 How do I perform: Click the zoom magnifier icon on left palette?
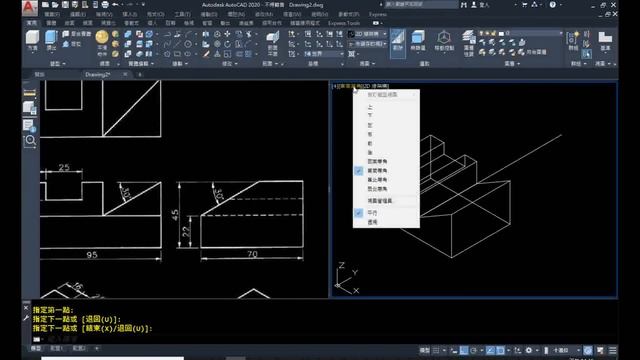[30, 141]
